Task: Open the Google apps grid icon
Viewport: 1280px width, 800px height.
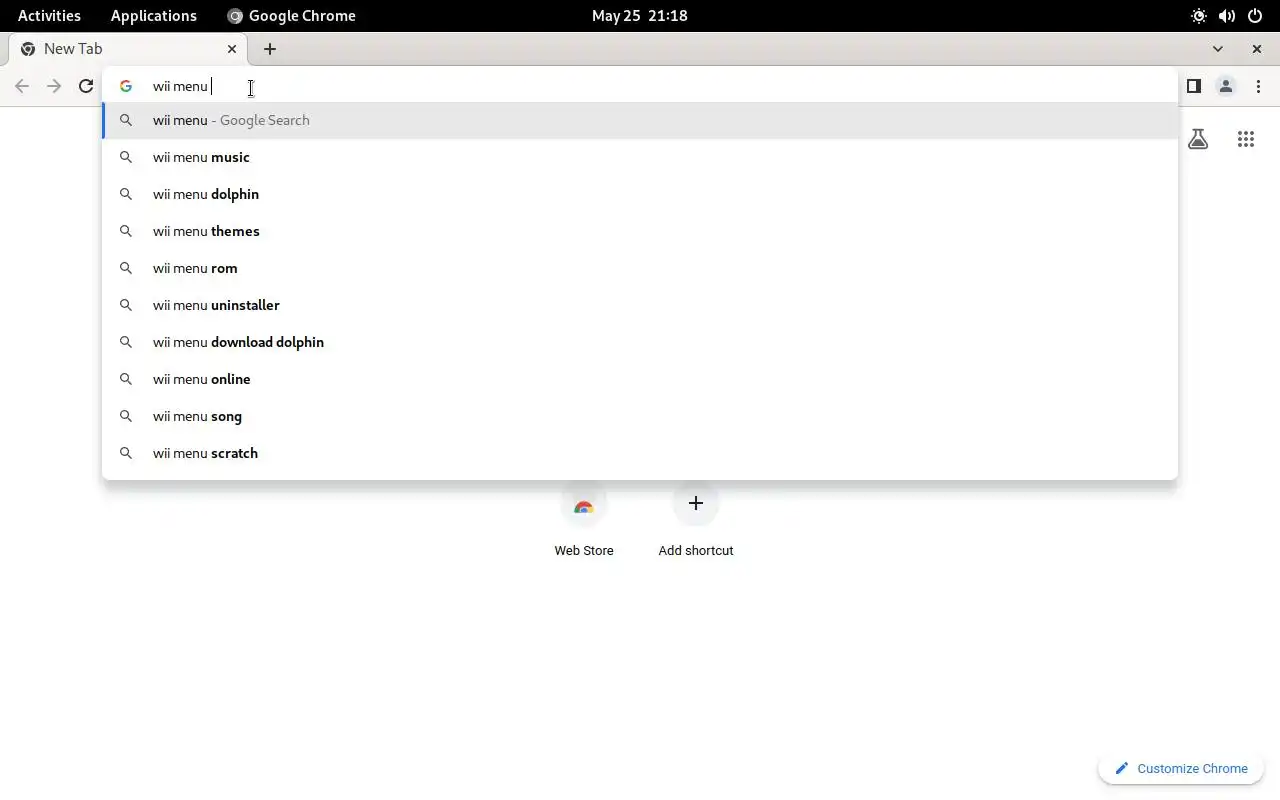Action: (x=1245, y=140)
